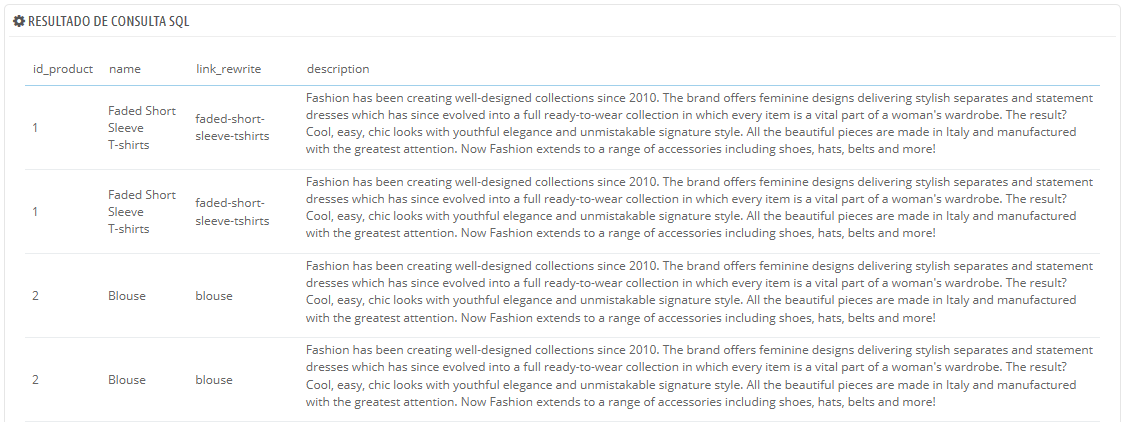The height and width of the screenshot is (422, 1125).
Task: Select first row's id_product value 1
Action: 35,128
